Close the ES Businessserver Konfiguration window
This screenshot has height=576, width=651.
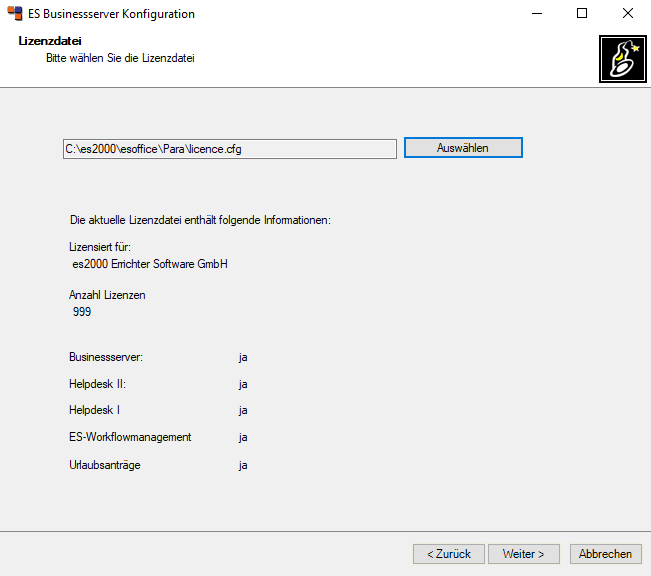(628, 13)
